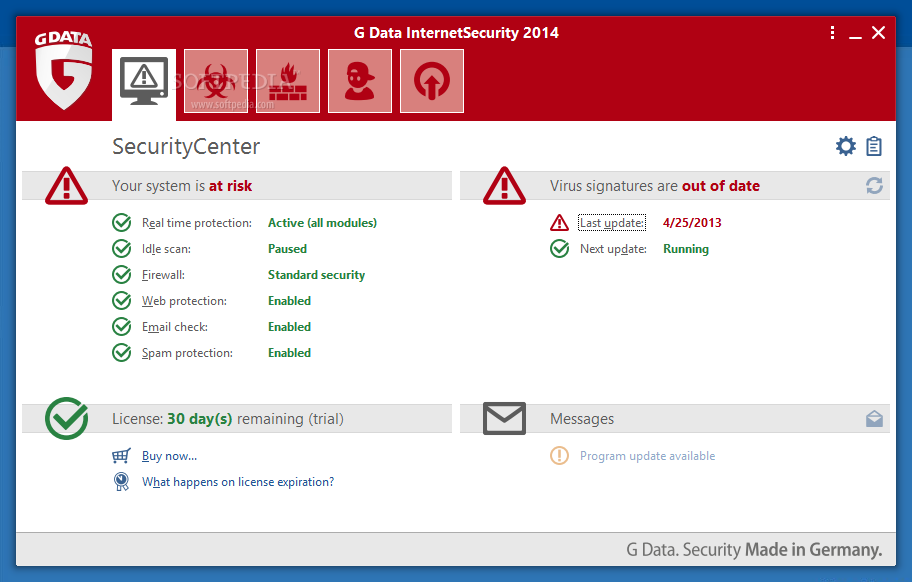Click Enabled status for Spam protection
The width and height of the screenshot is (912, 582).
pos(289,353)
